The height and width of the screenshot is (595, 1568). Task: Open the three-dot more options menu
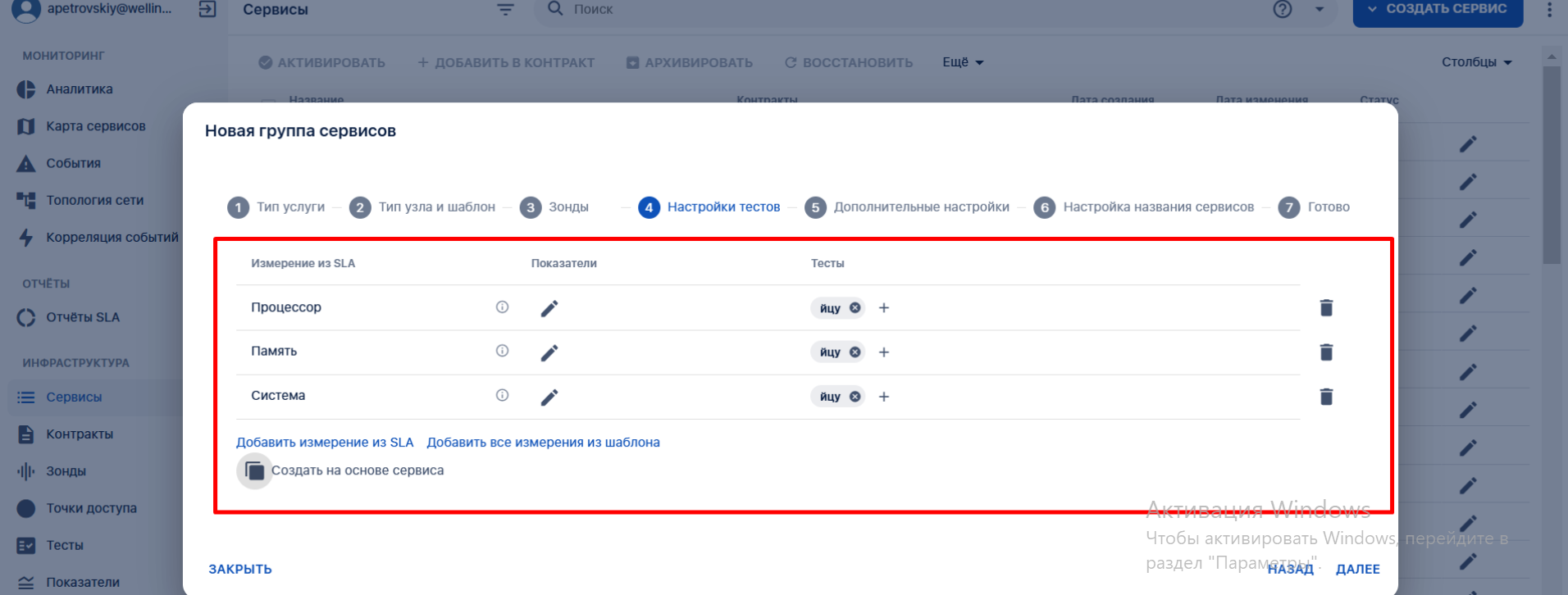[x=1548, y=9]
